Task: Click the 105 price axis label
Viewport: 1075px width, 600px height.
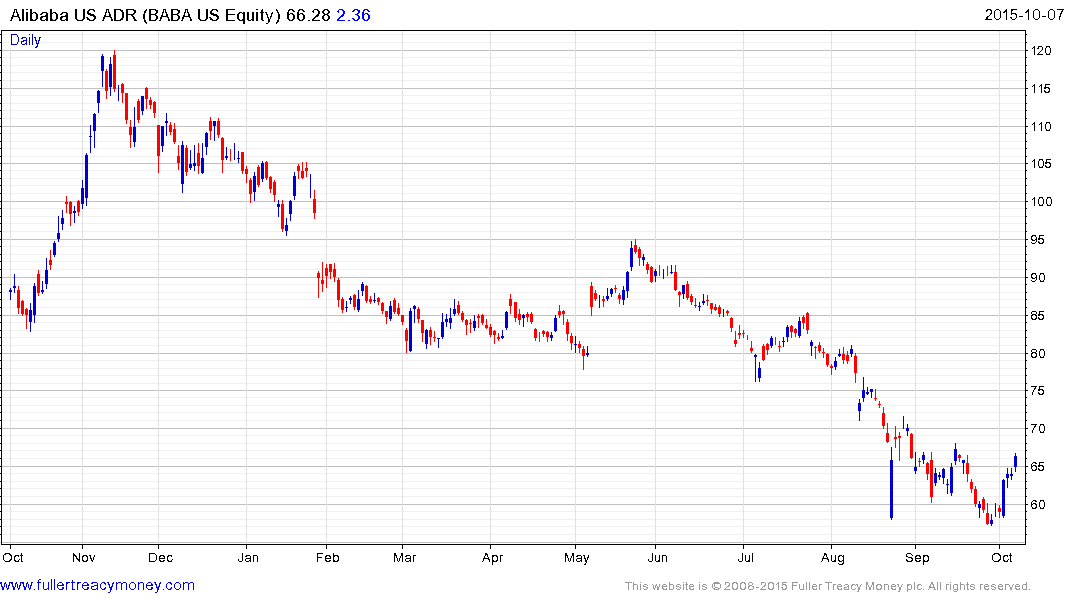Action: [1041, 163]
